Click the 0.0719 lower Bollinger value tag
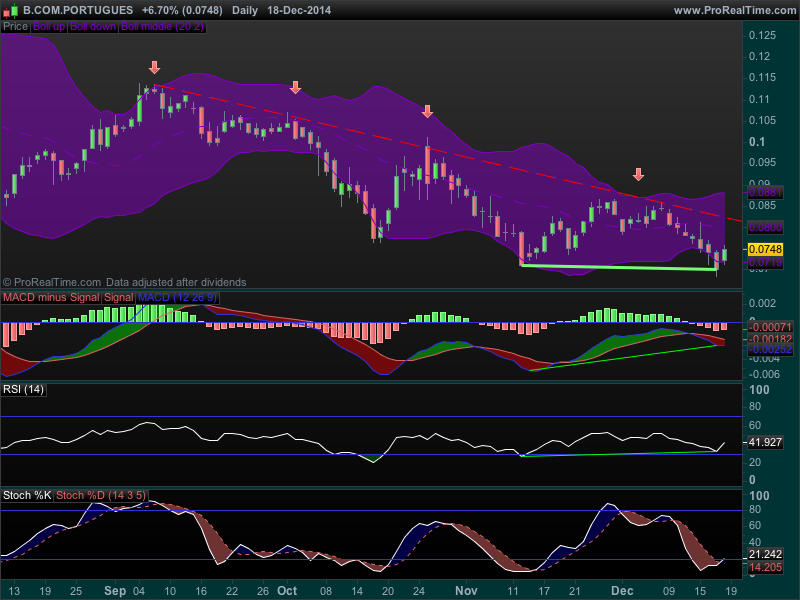This screenshot has height=600, width=800. tap(765, 262)
